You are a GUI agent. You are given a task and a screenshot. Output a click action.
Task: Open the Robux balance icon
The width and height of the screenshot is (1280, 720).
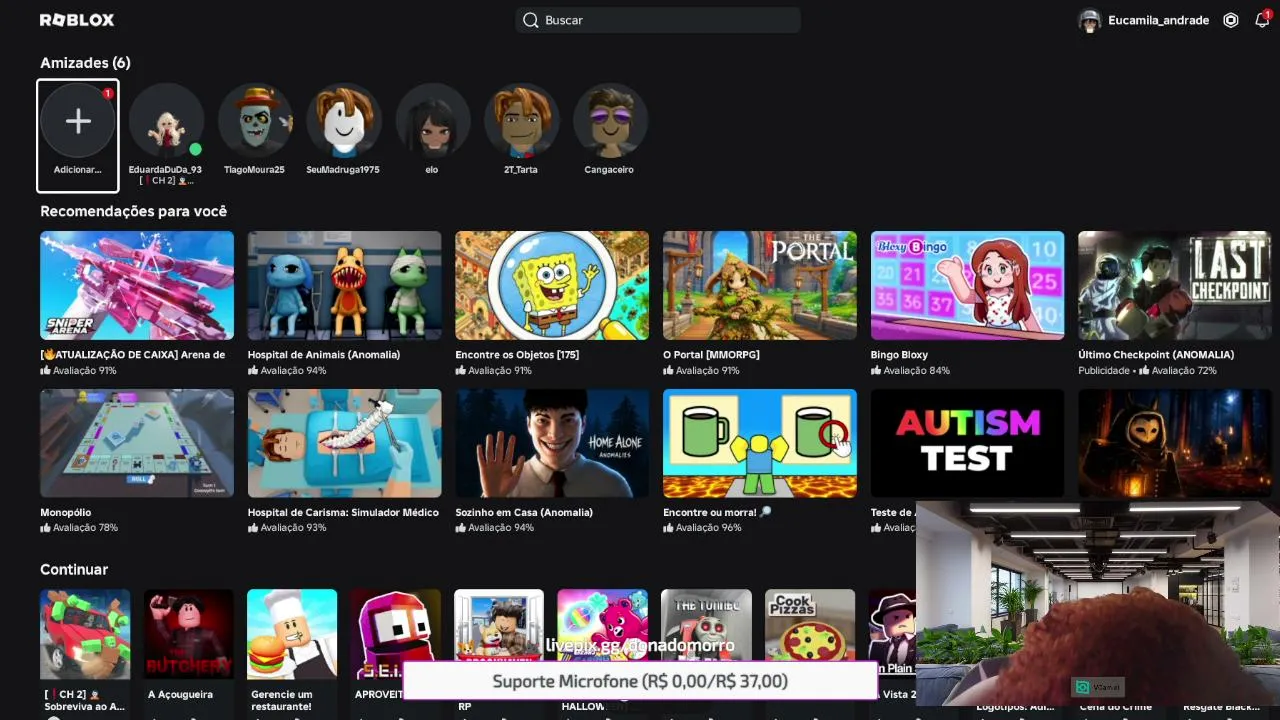1231,20
